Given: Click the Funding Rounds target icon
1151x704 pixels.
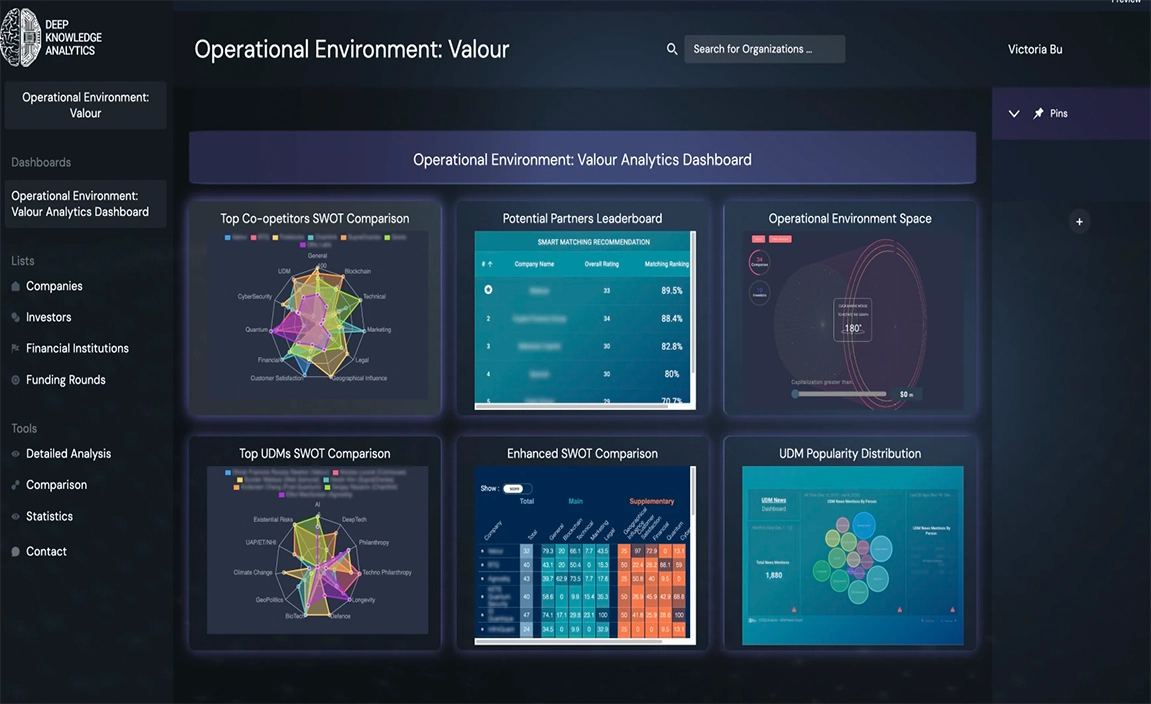Looking at the screenshot, I should (x=16, y=380).
